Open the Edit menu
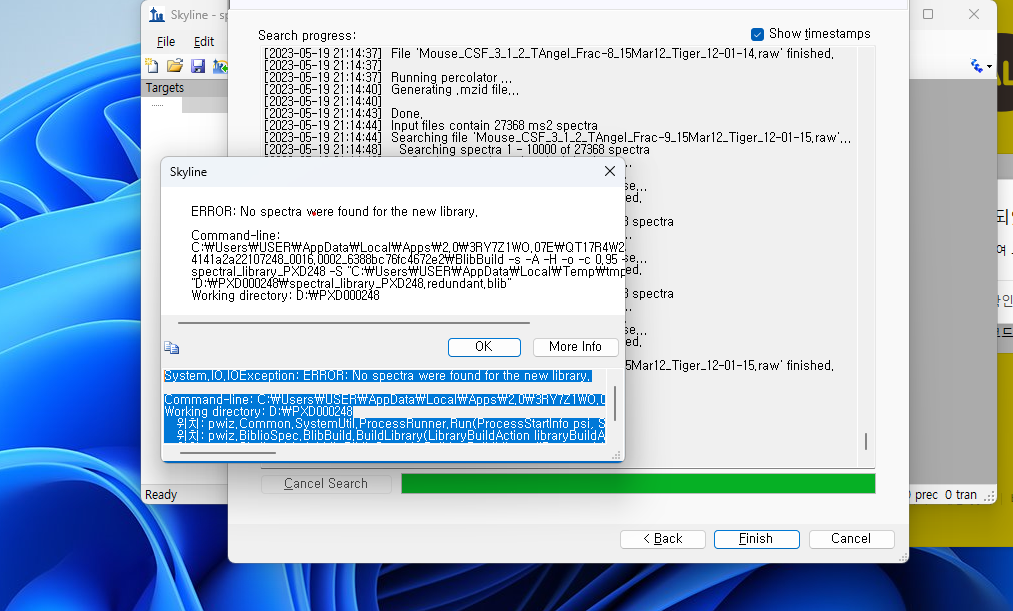Viewport: 1013px width, 611px height. [204, 42]
